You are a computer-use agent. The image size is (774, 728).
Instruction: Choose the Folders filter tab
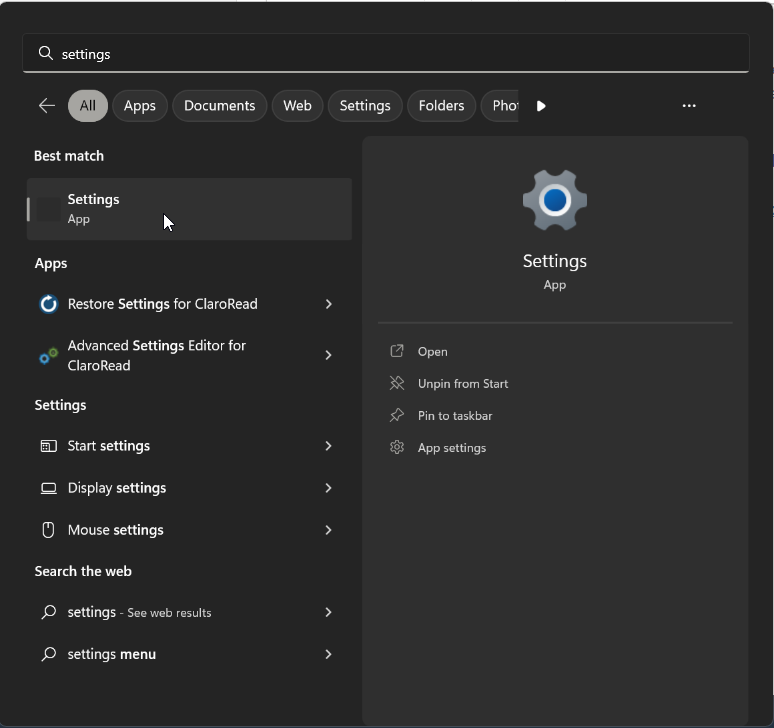441,106
